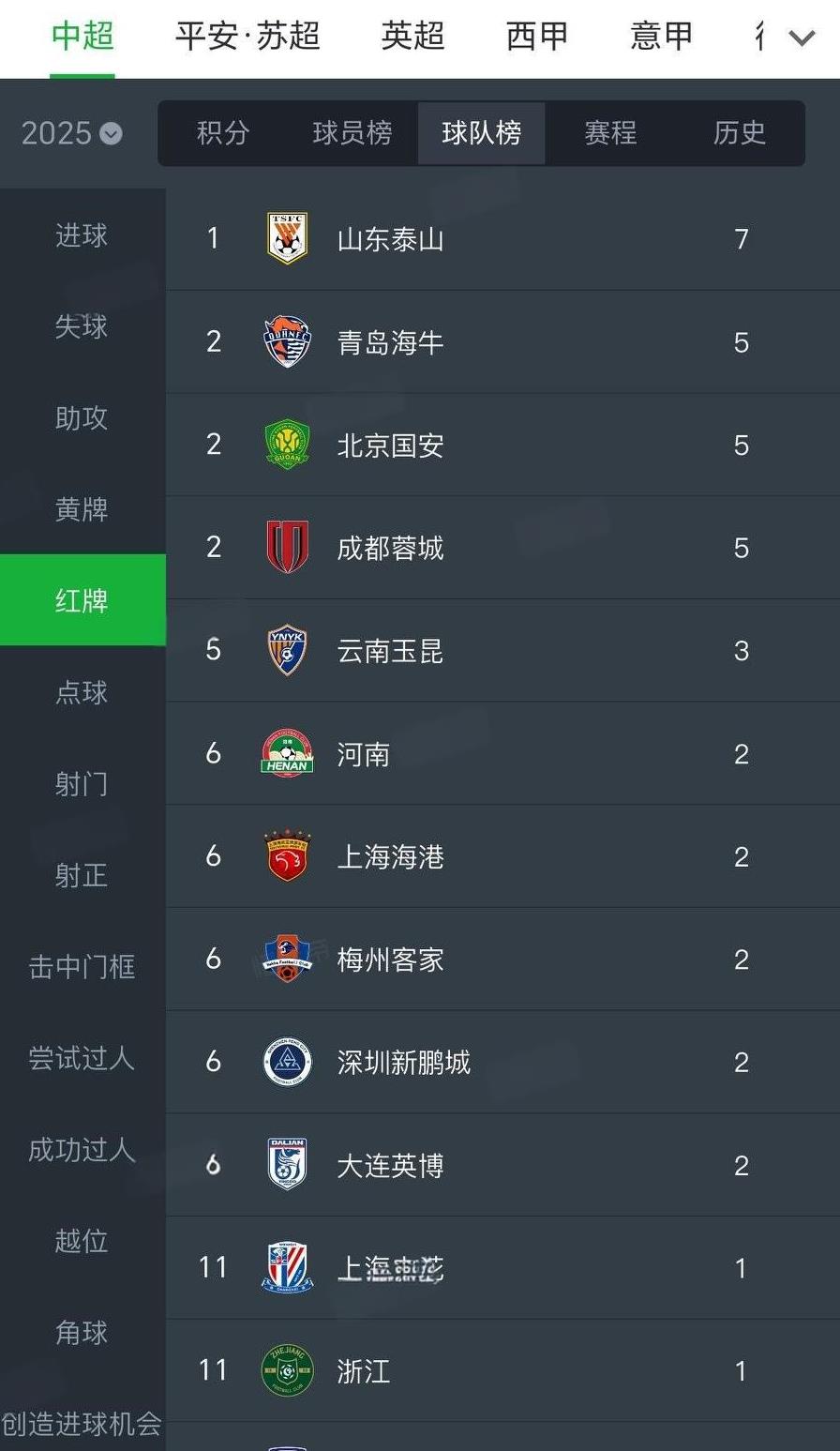Show the 黄牌 yellow card ranking
The width and height of the screenshot is (840, 1451).
pyautogui.click(x=82, y=509)
